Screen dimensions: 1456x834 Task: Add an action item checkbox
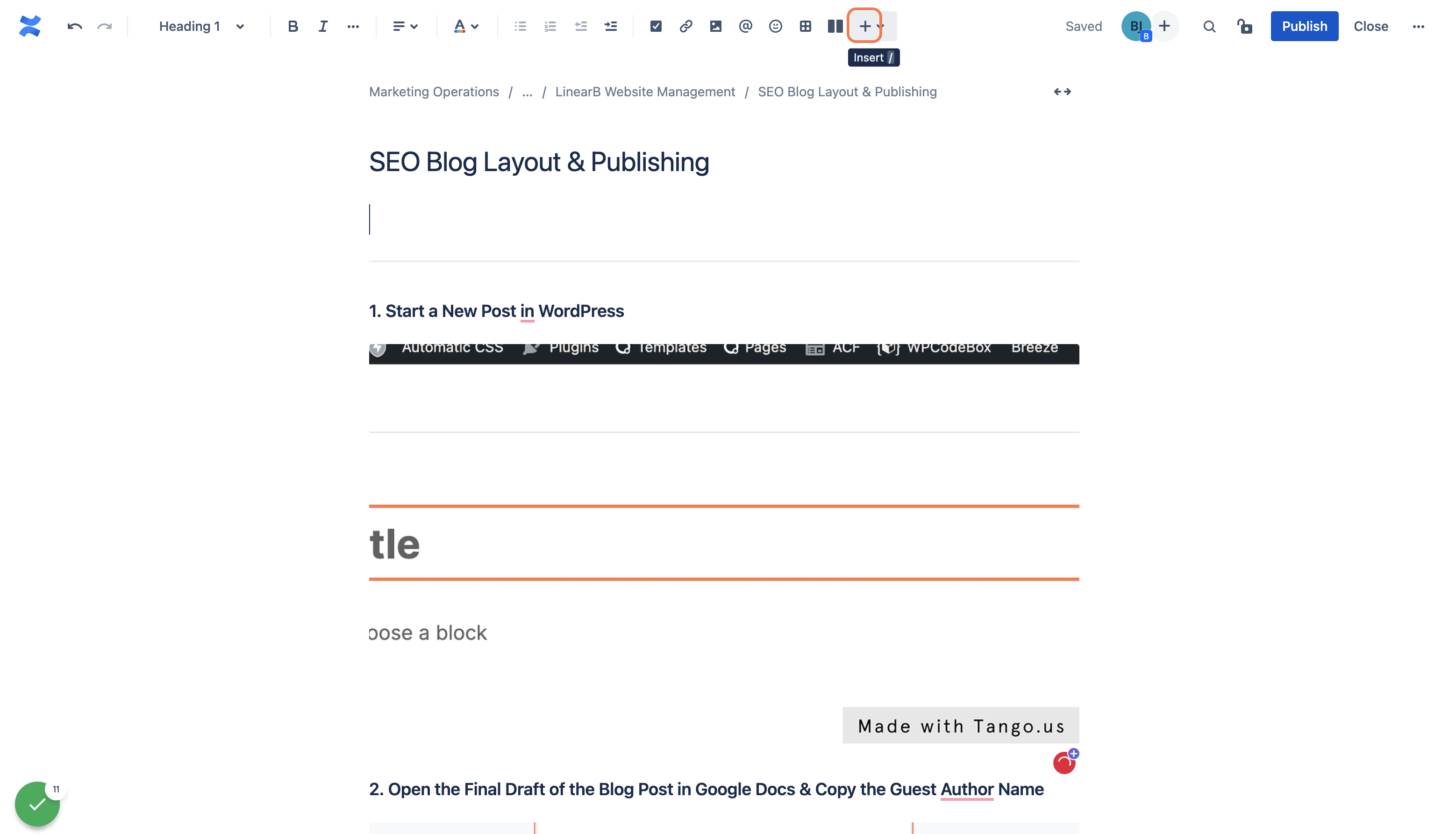coord(656,26)
